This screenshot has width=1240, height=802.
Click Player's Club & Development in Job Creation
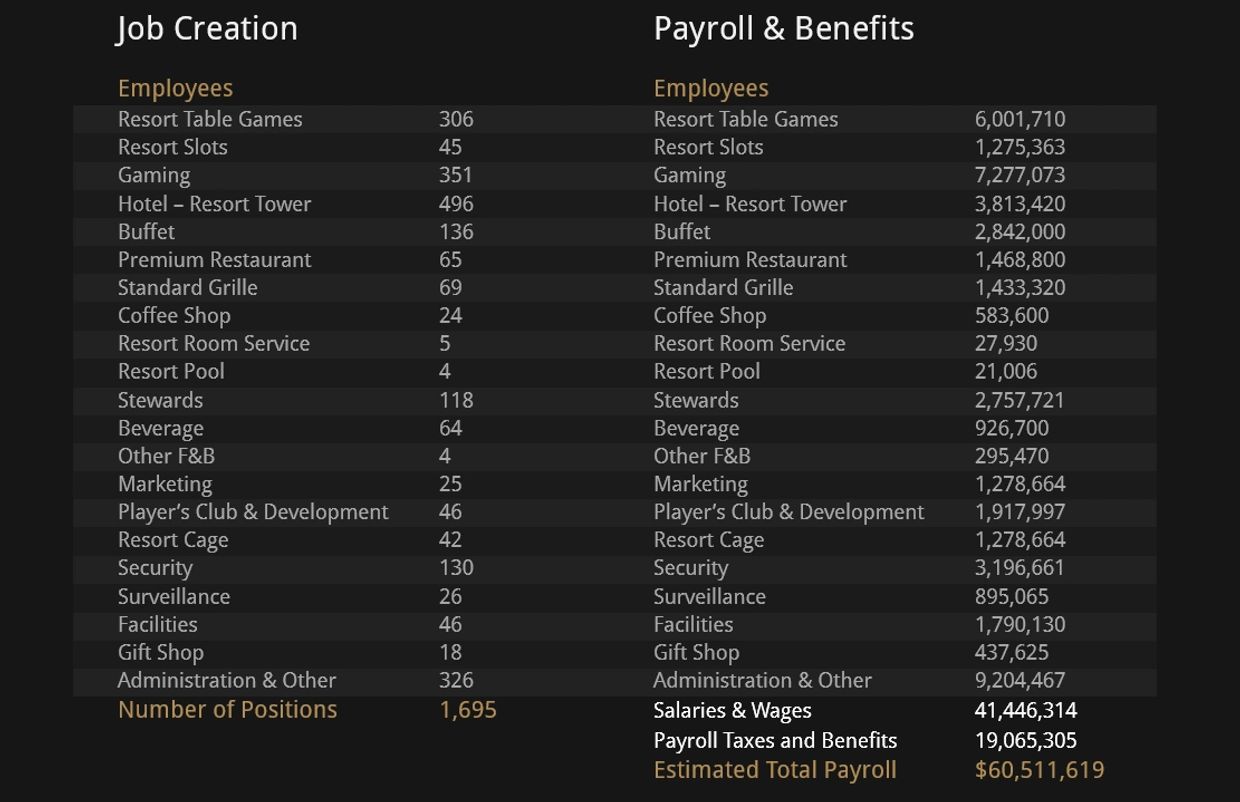[x=252, y=512]
